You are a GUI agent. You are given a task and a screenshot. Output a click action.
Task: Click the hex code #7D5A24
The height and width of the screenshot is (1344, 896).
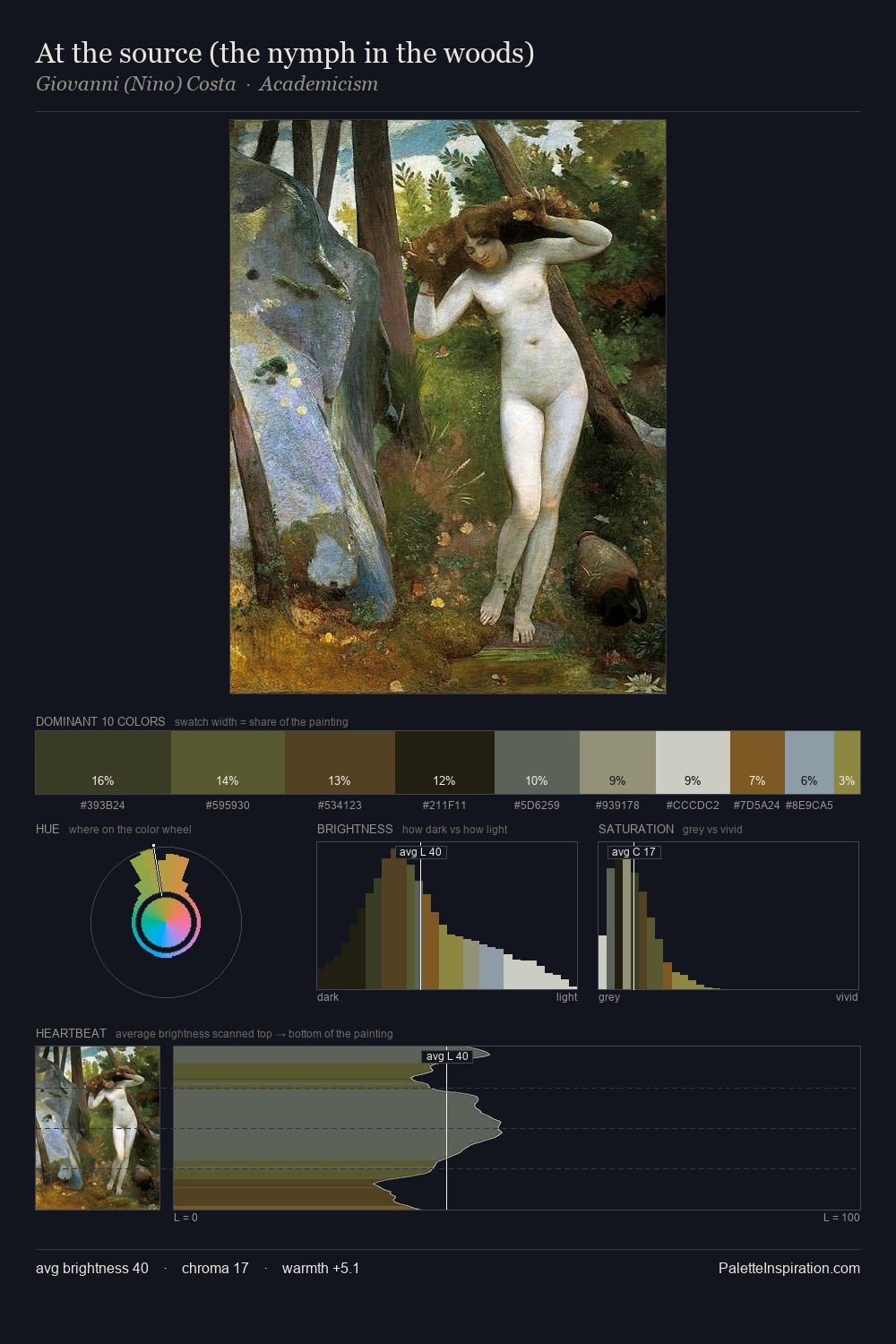click(x=757, y=806)
